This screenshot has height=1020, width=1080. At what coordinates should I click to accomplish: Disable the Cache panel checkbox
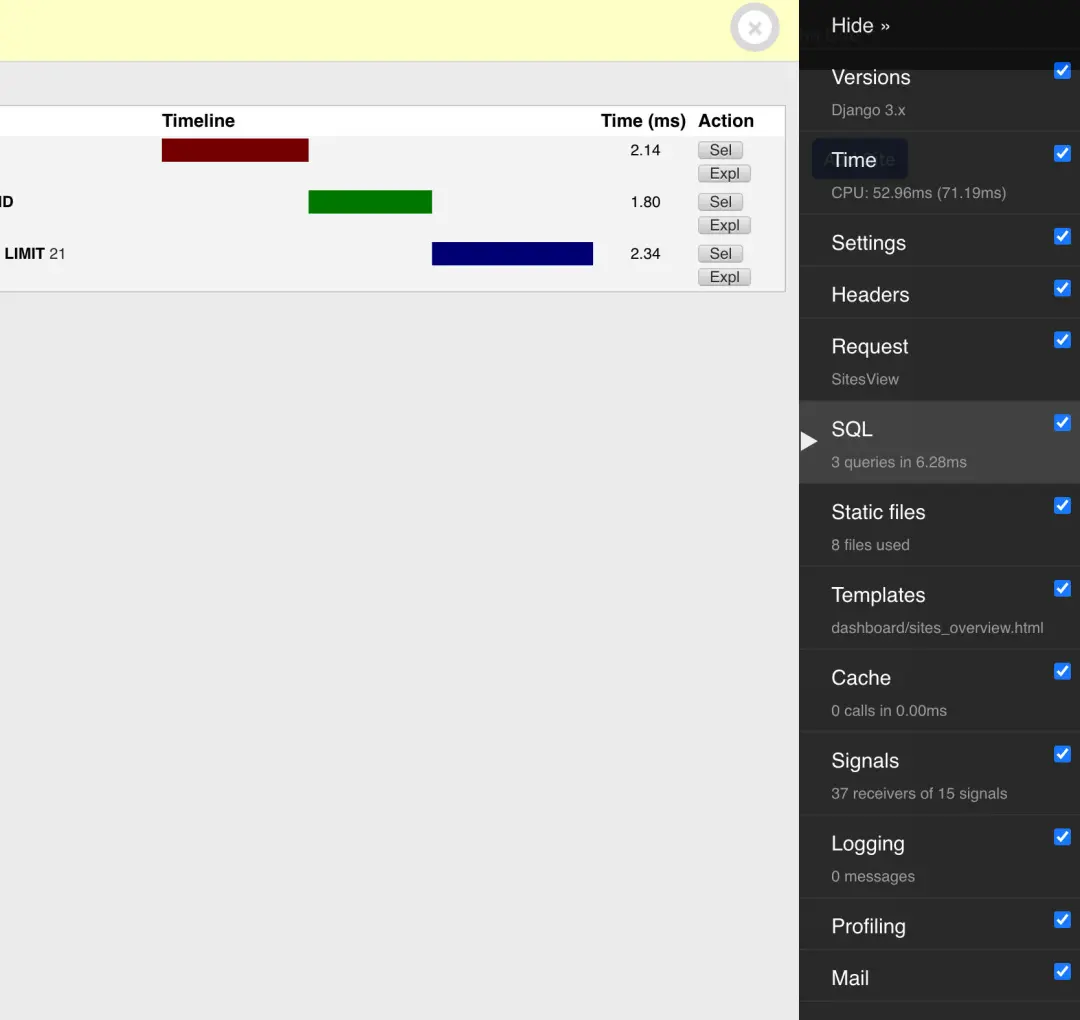coord(1062,671)
